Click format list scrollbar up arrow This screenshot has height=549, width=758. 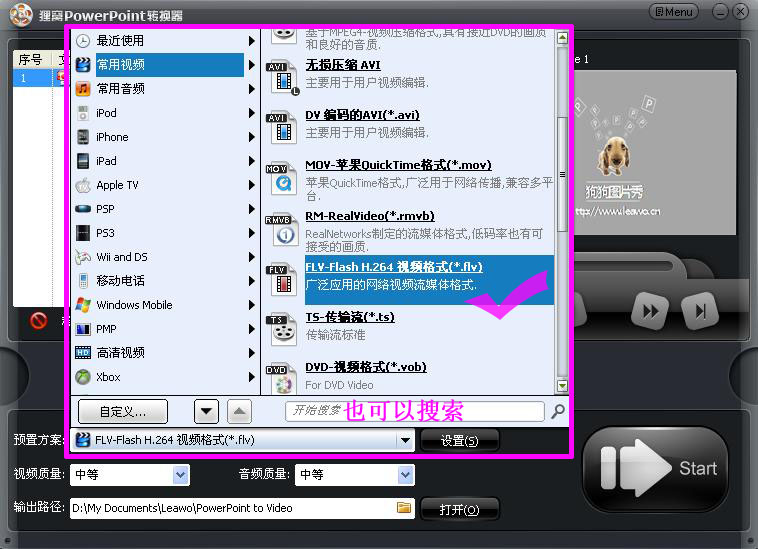pyautogui.click(x=562, y=38)
